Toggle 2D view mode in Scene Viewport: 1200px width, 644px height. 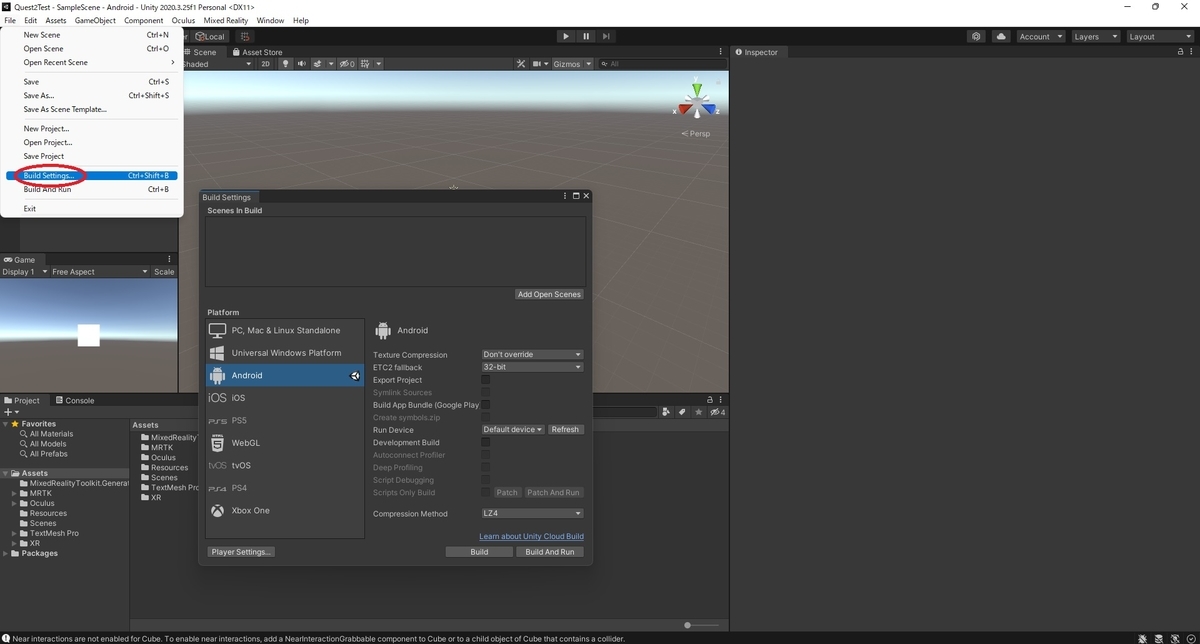coord(266,64)
